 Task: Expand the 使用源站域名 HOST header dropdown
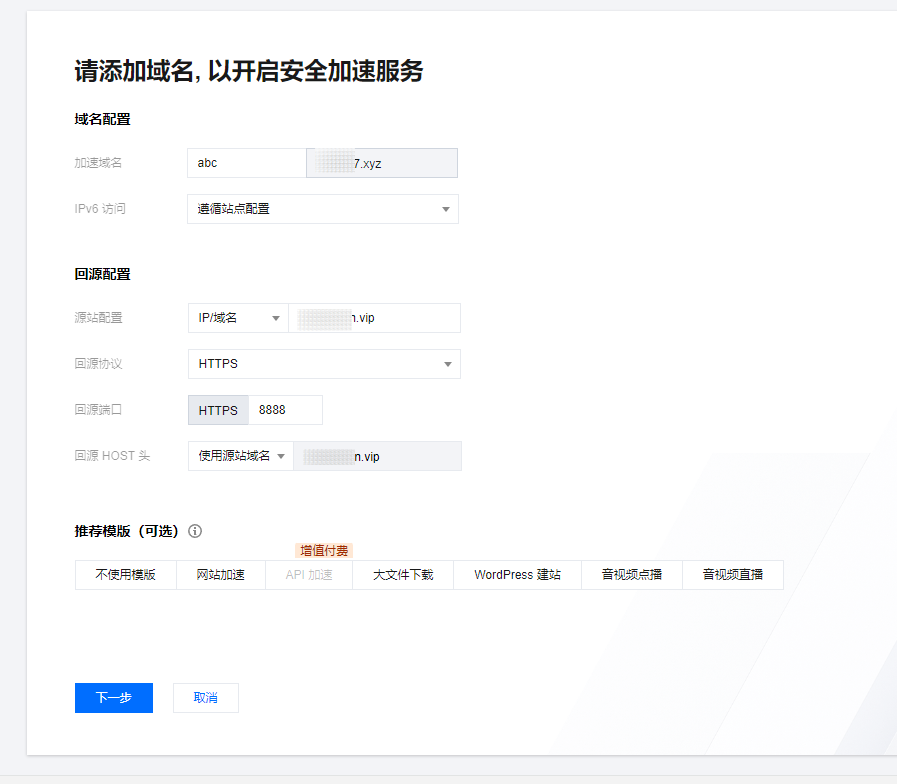pyautogui.click(x=240, y=456)
